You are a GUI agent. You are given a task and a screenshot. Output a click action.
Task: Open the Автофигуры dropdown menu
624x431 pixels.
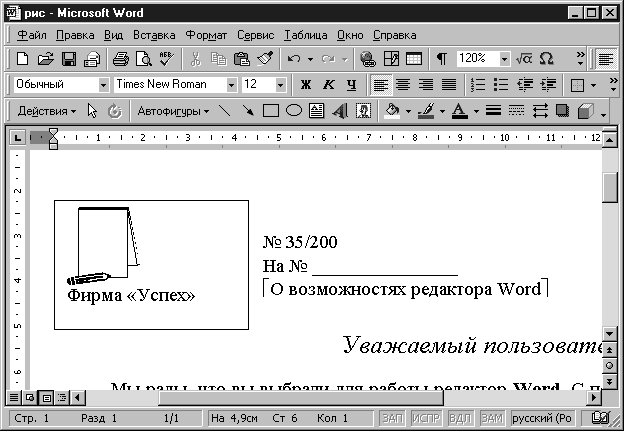pos(173,111)
